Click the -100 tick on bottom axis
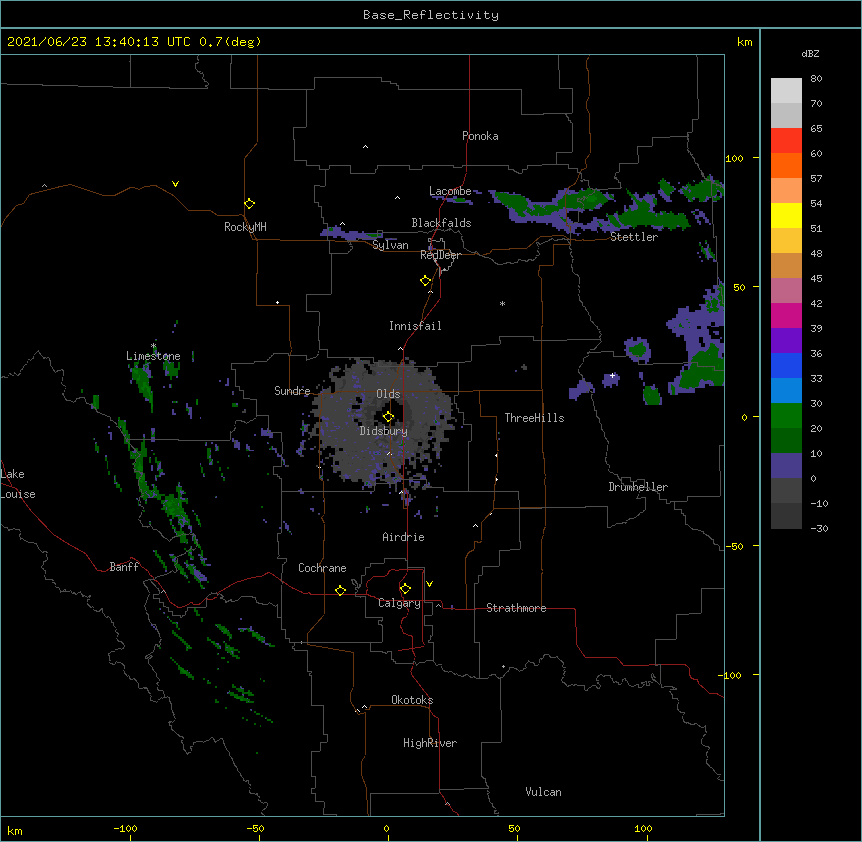Viewport: 862px width, 842px height. pos(125,828)
